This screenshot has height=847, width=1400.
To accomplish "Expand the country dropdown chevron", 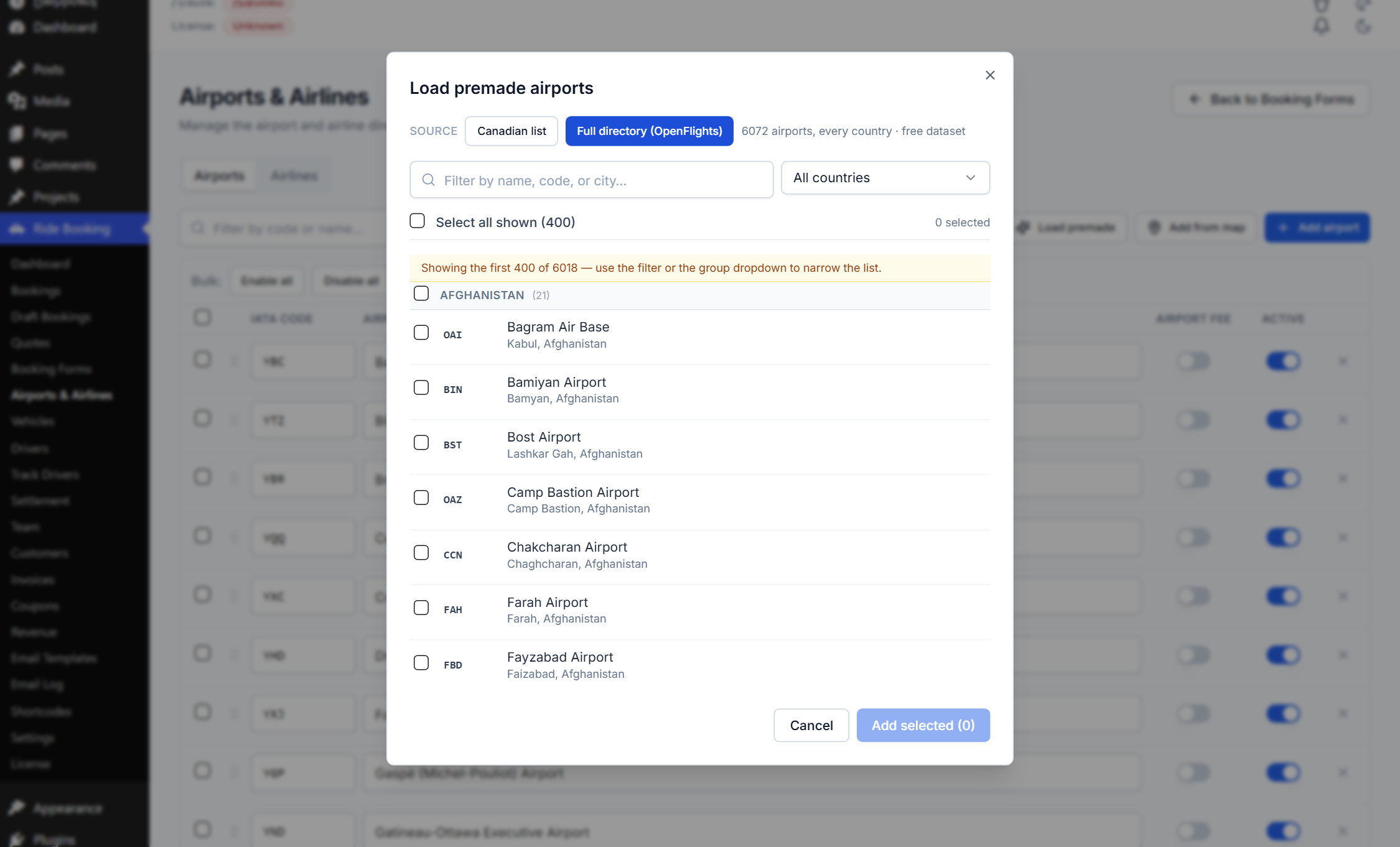I will pyautogui.click(x=971, y=178).
